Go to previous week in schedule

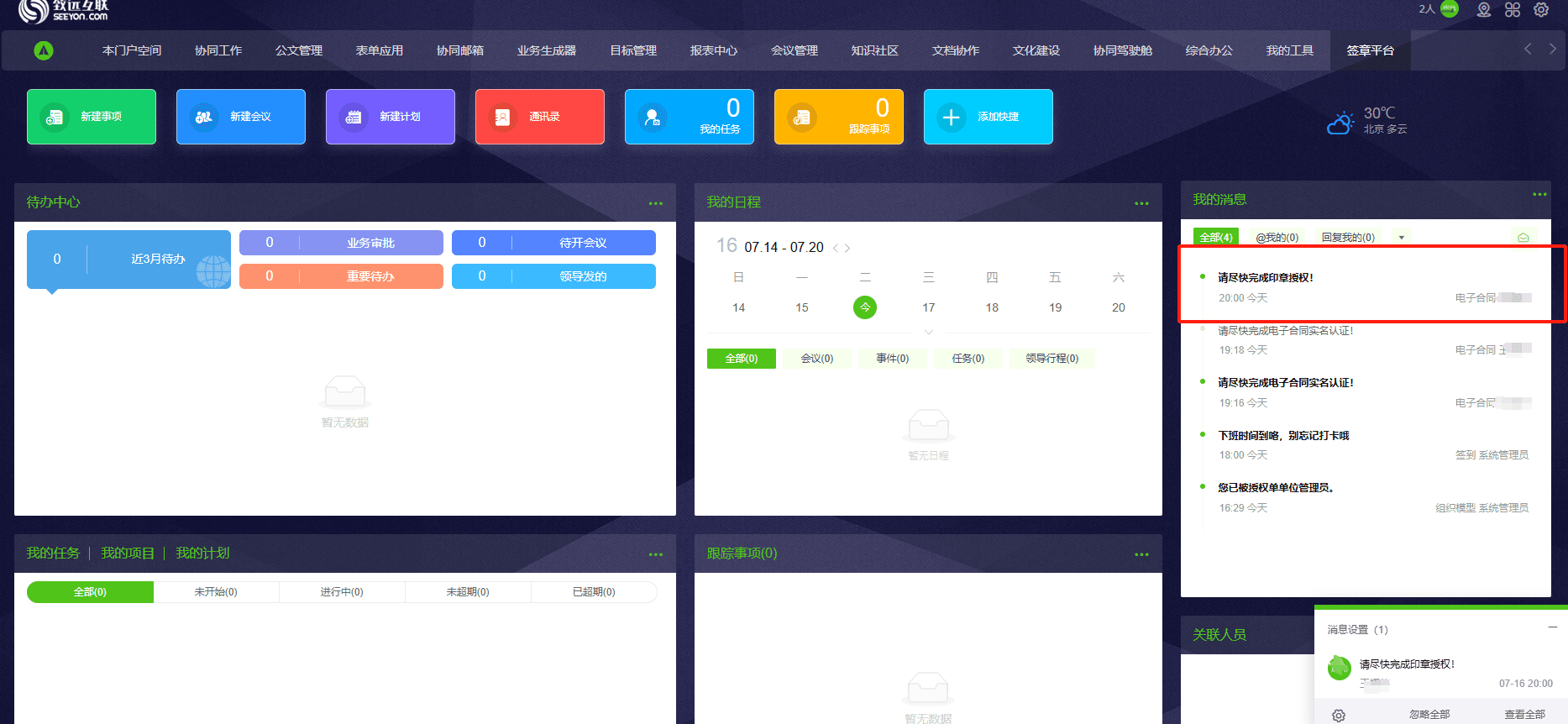point(836,248)
